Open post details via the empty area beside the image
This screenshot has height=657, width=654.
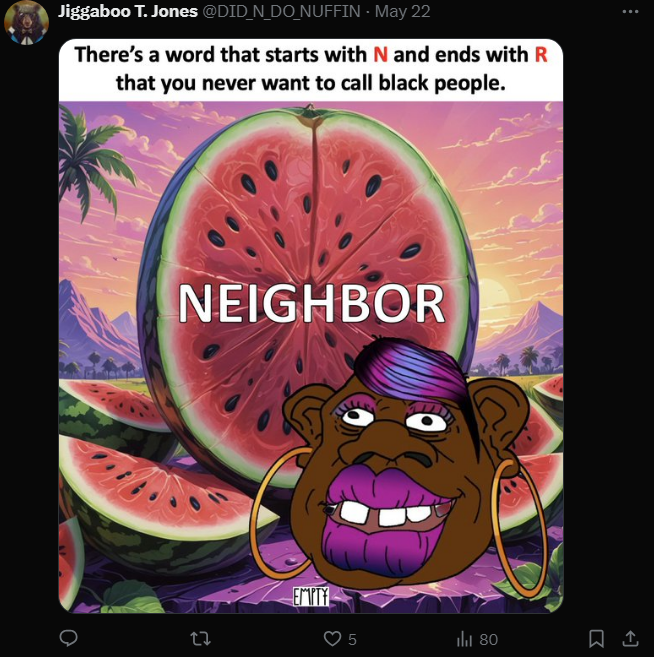607,326
